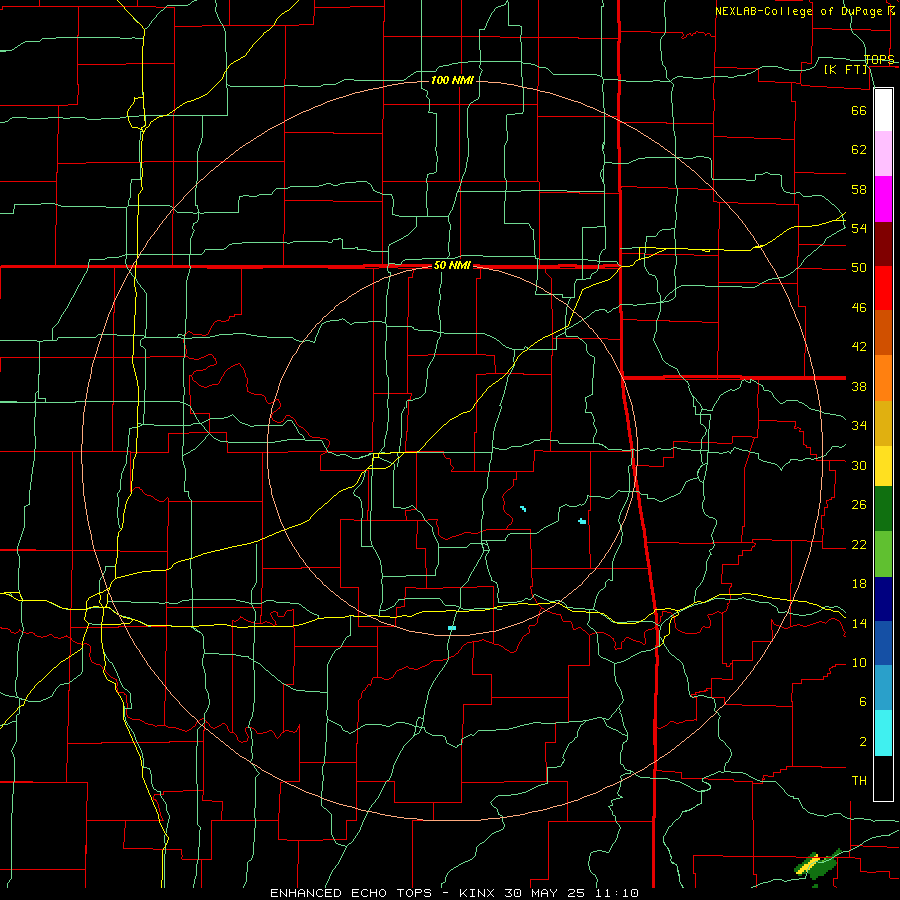Click the "38" legend value
The width and height of the screenshot is (900, 900).
(x=859, y=387)
